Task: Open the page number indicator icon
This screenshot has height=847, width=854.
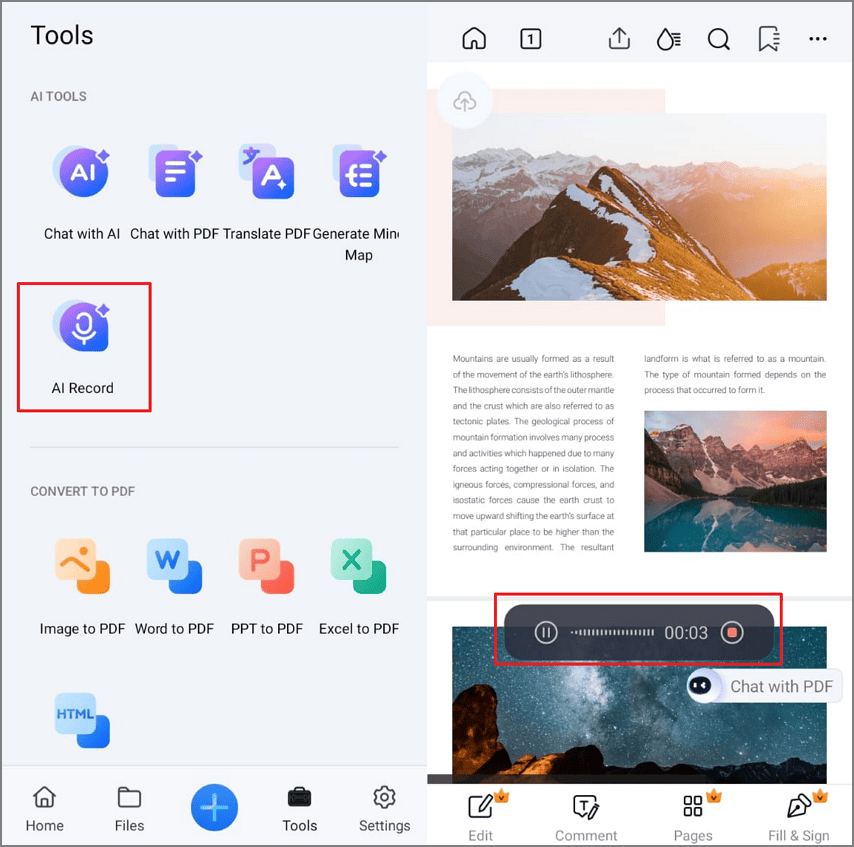Action: coord(530,39)
